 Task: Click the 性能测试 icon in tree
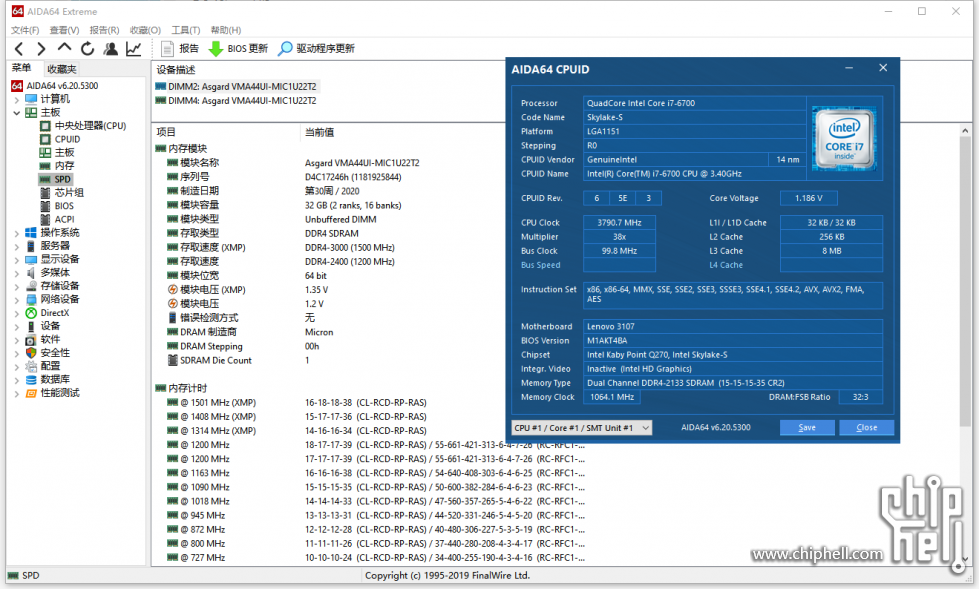click(31, 393)
